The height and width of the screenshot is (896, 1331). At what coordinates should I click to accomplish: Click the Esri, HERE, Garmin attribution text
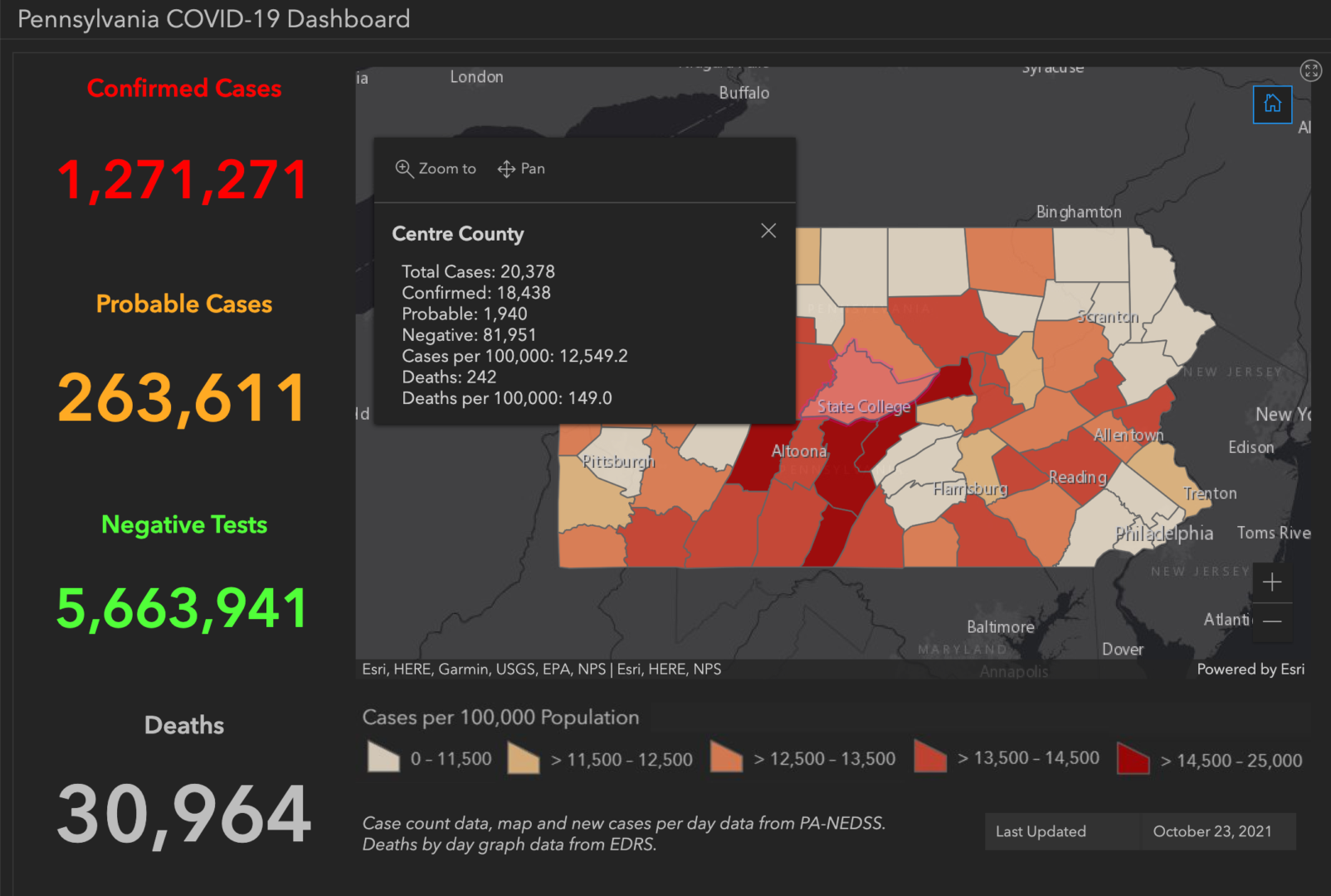(x=541, y=669)
